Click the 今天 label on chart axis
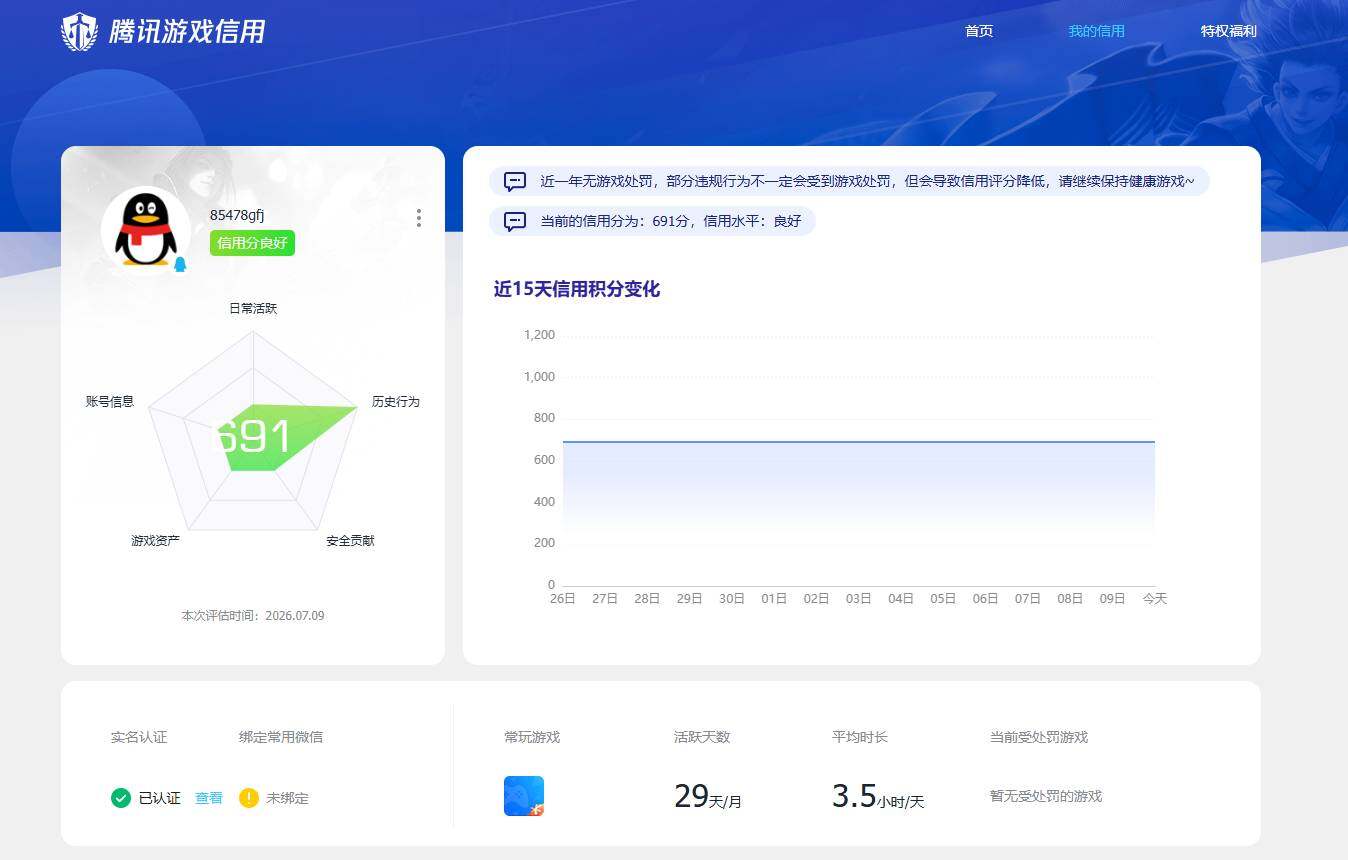Image resolution: width=1348 pixels, height=860 pixels. [1155, 599]
